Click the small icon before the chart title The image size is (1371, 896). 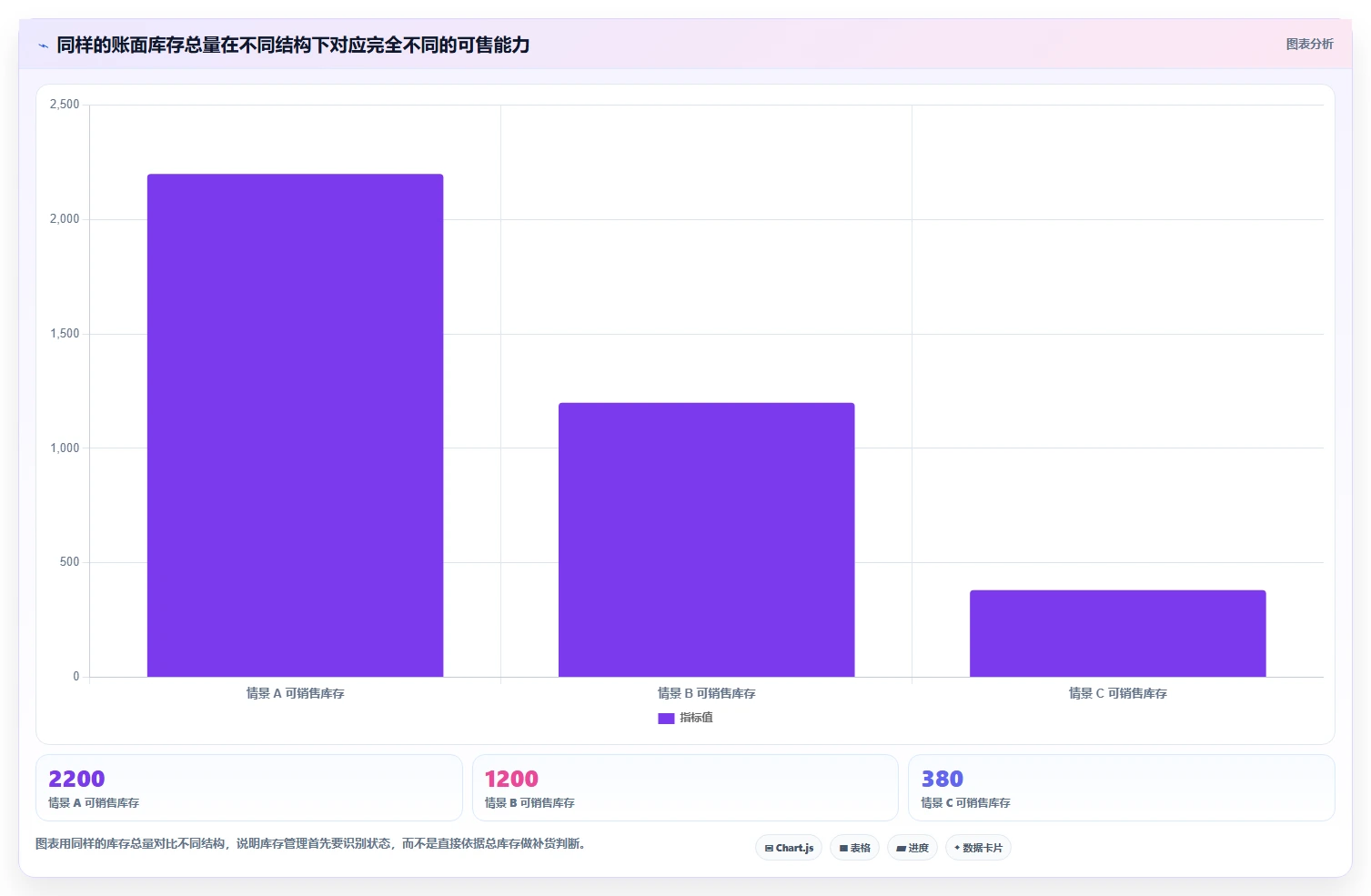click(x=43, y=45)
